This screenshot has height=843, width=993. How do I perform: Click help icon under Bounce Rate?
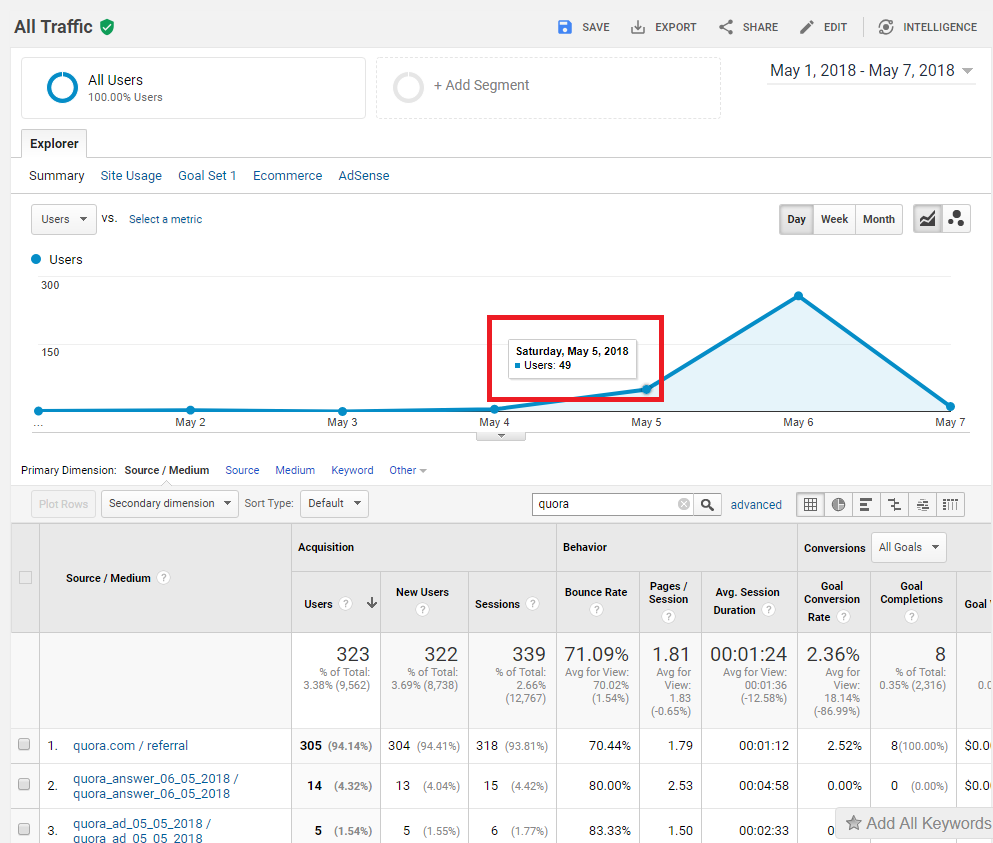[x=596, y=609]
